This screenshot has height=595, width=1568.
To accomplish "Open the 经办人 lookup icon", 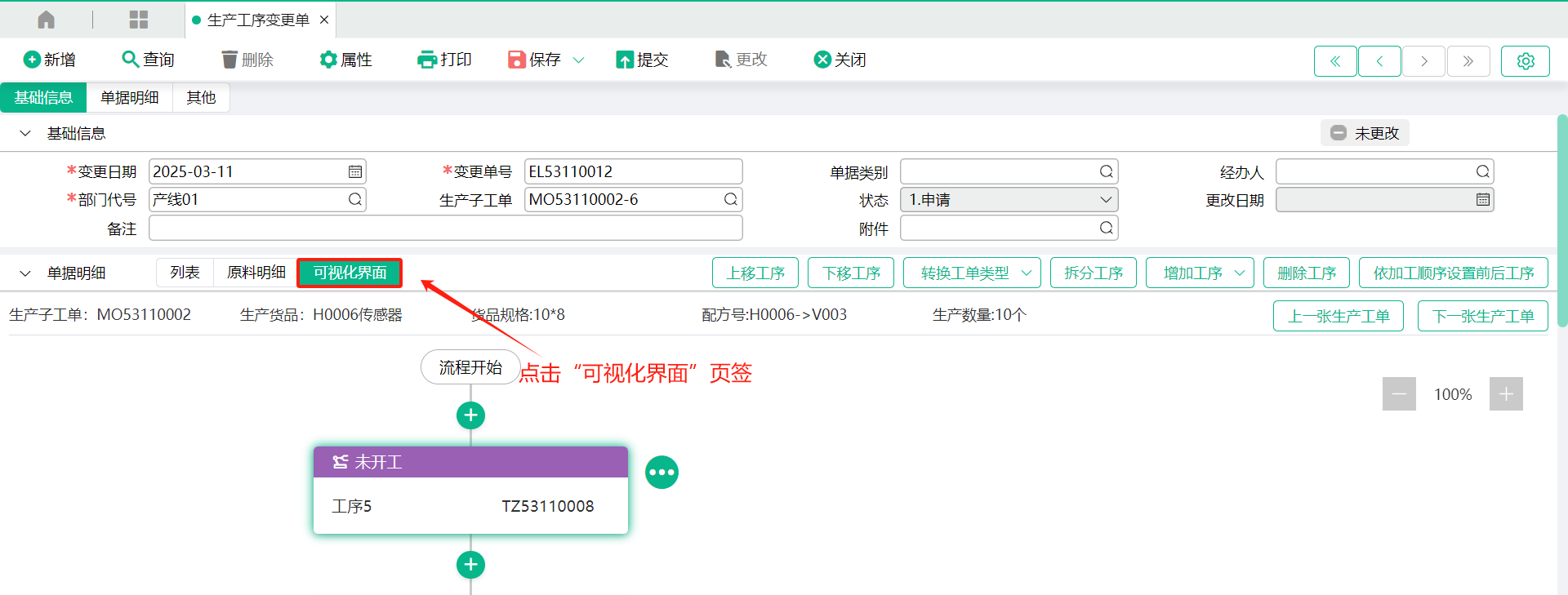I will coord(1483,171).
